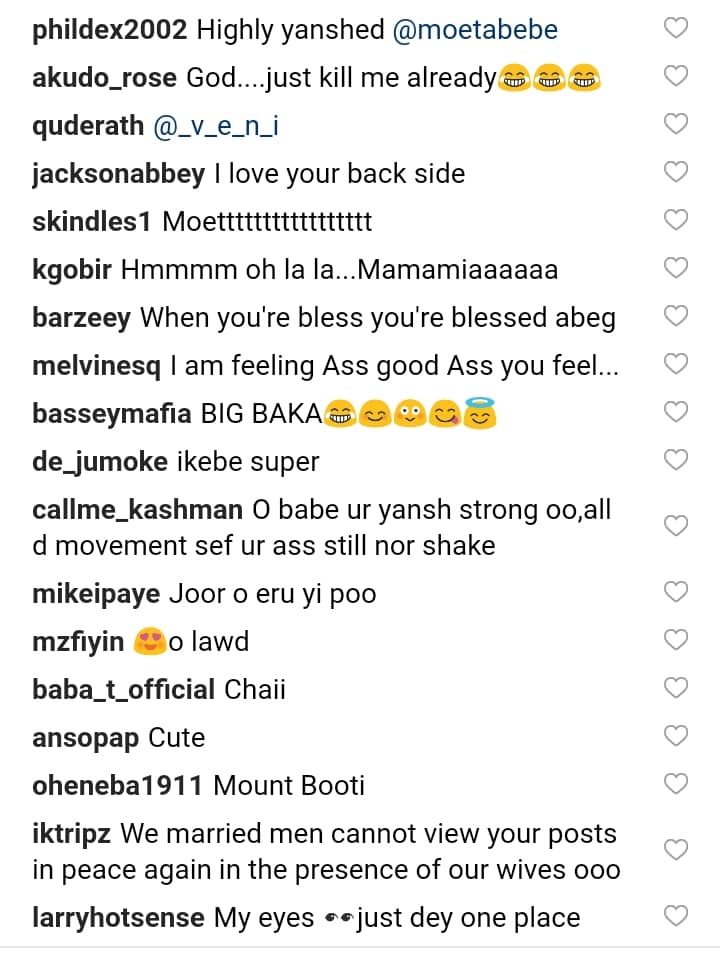Tap the heart next to akudo_rose's comment

(676, 76)
